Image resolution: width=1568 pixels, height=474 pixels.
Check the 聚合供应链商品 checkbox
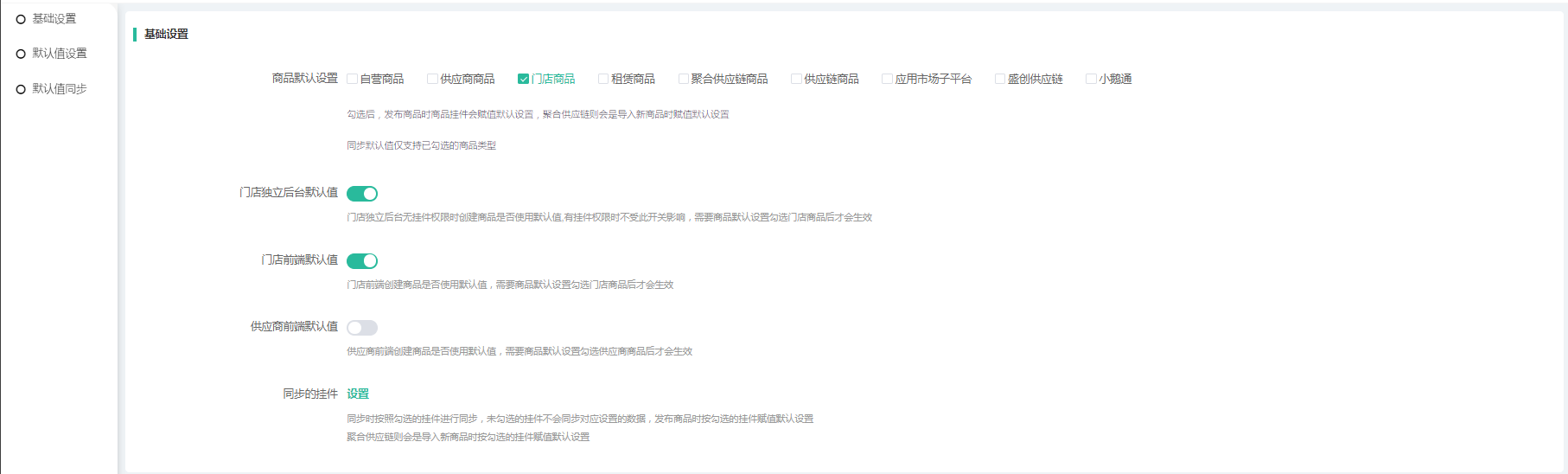(x=684, y=79)
